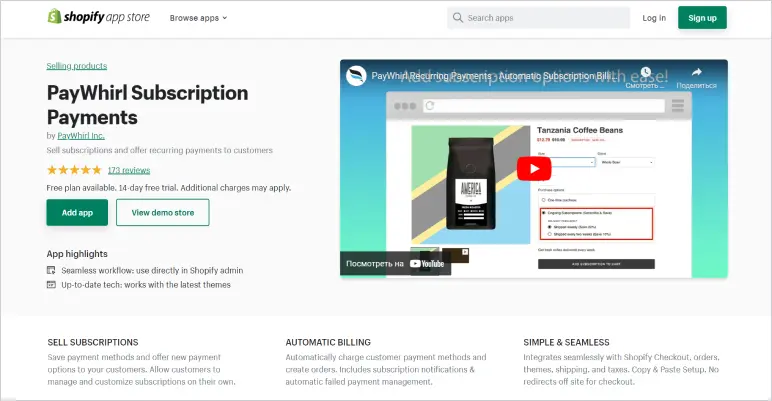Install with the Add app button
Image resolution: width=772 pixels, height=401 pixels.
77,213
